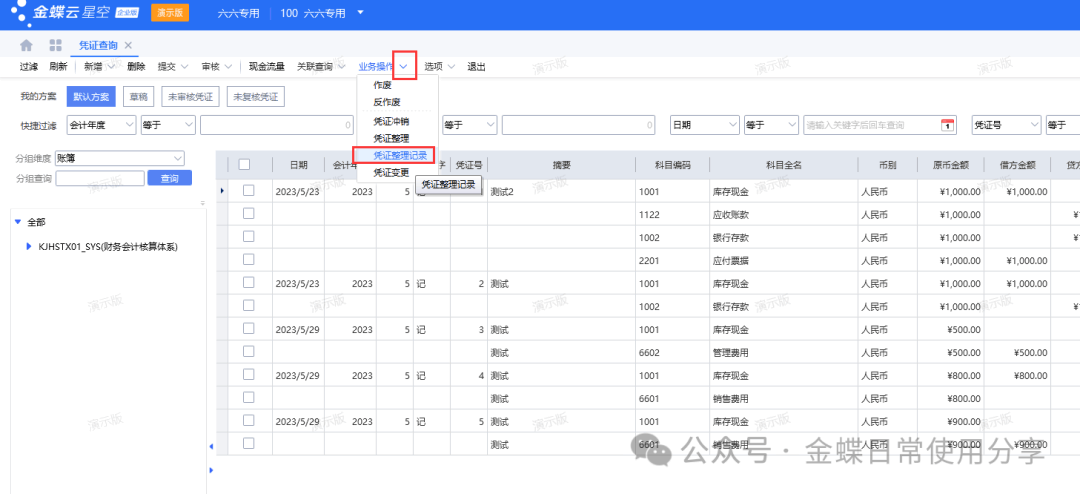Select 凭证整理记录 from the menu
Screen dimensions: 1080x494
coord(400,155)
